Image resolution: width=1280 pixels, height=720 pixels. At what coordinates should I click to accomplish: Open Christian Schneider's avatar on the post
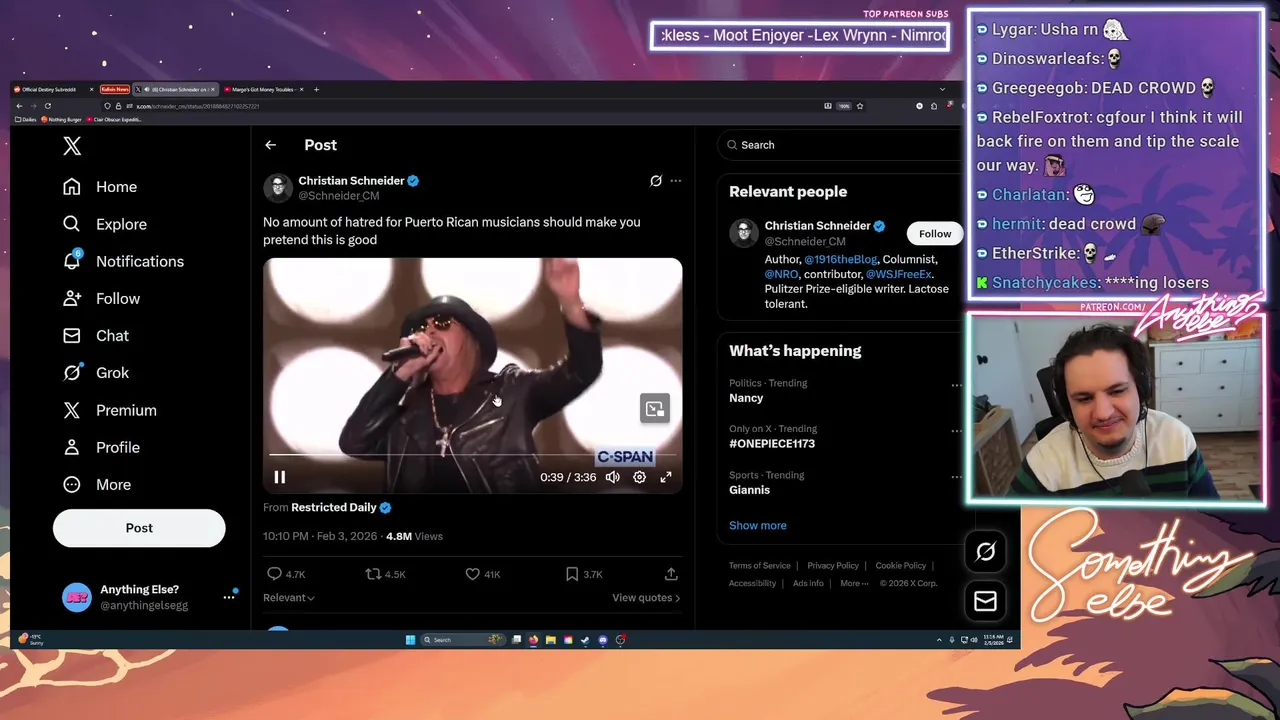pyautogui.click(x=278, y=188)
